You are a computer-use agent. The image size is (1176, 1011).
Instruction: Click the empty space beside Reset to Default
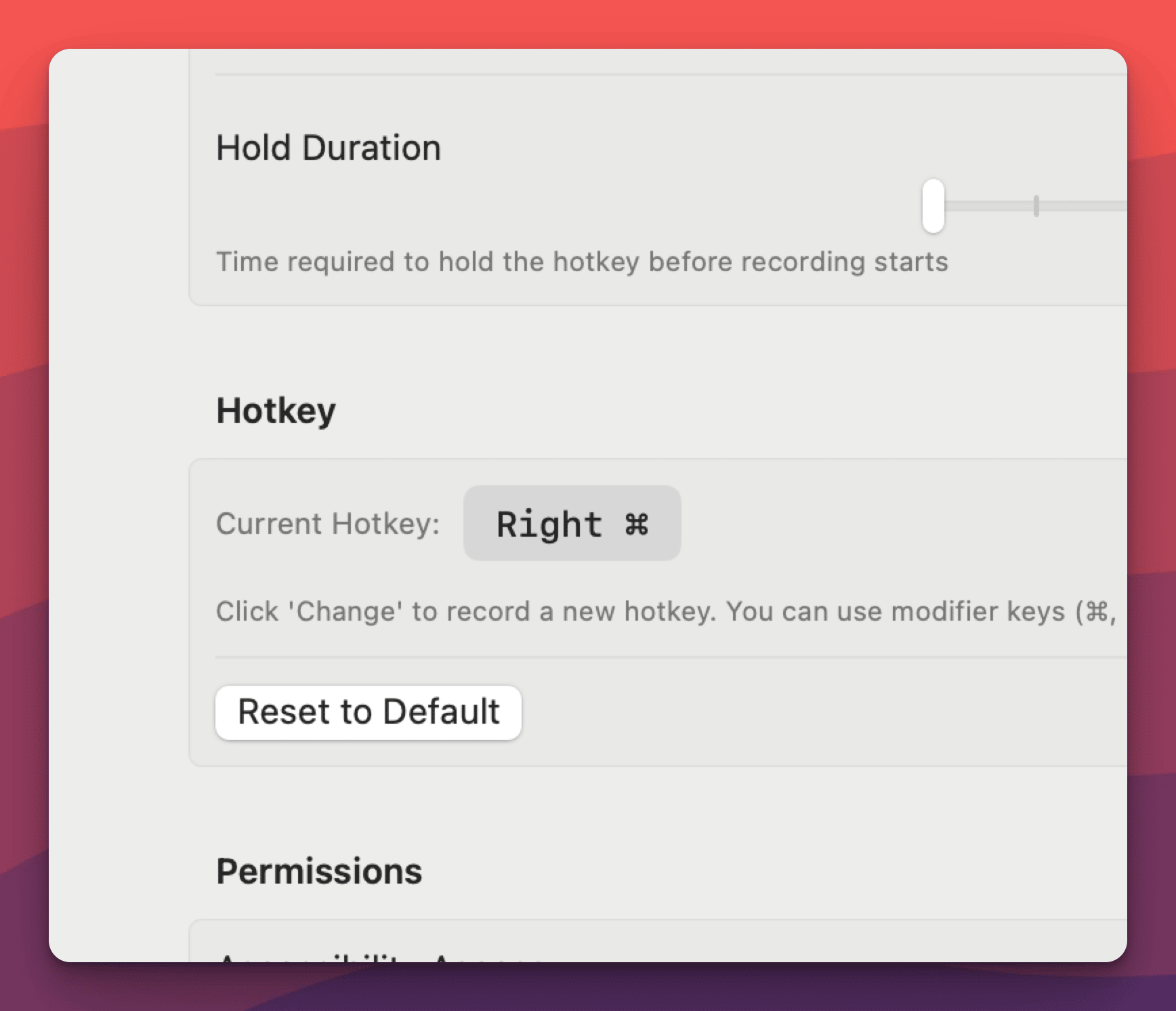[813, 713]
